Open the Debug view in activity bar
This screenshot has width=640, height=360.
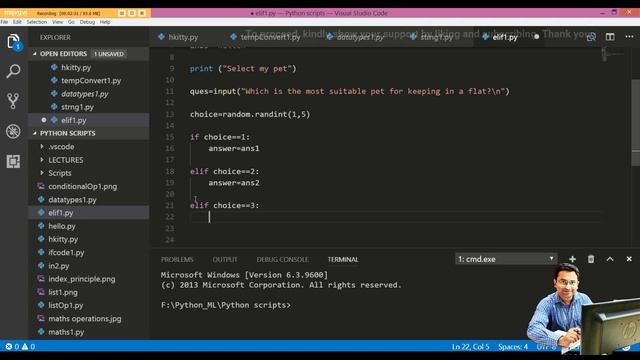(x=13, y=131)
